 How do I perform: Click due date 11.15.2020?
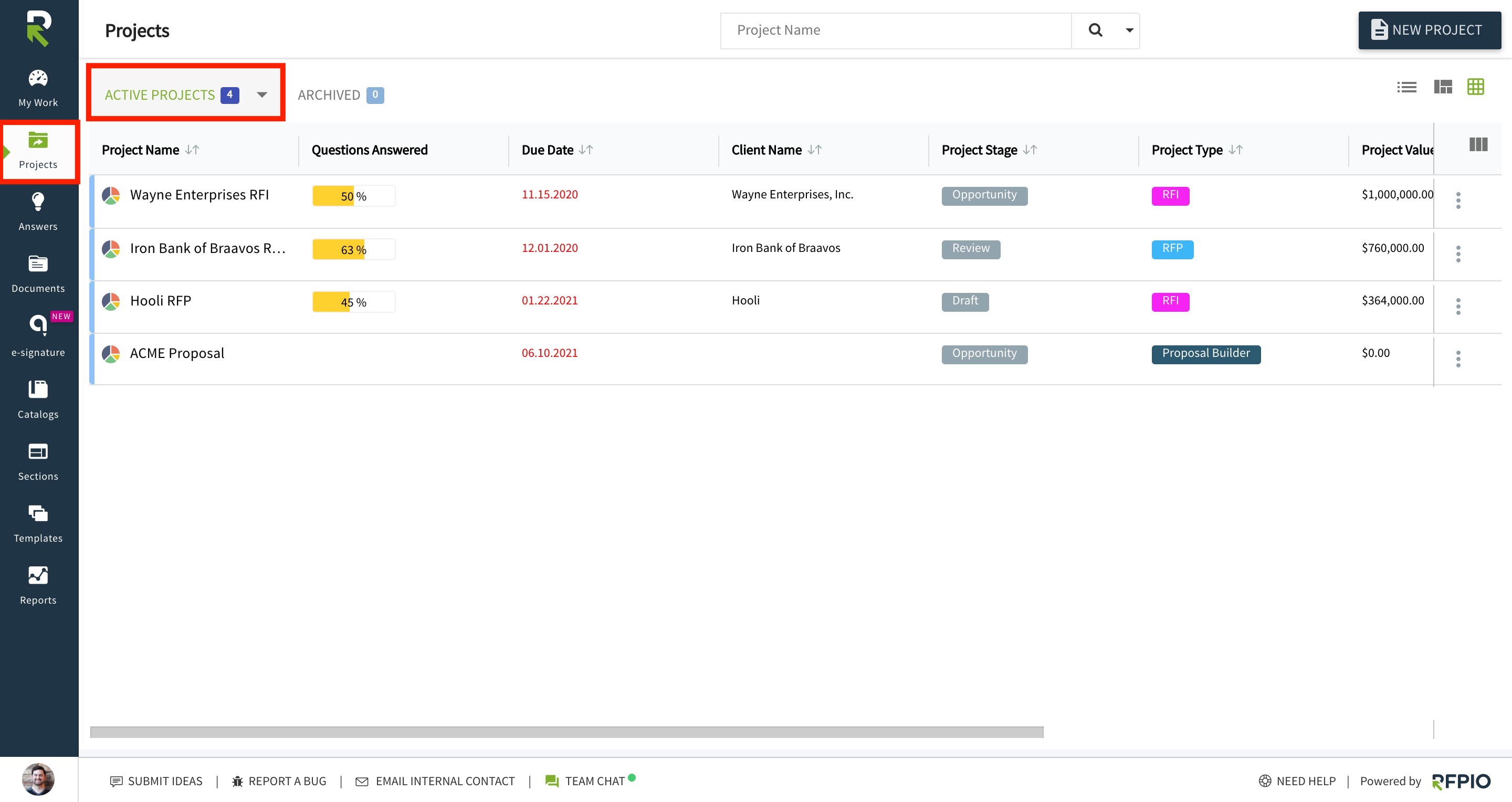[549, 195]
